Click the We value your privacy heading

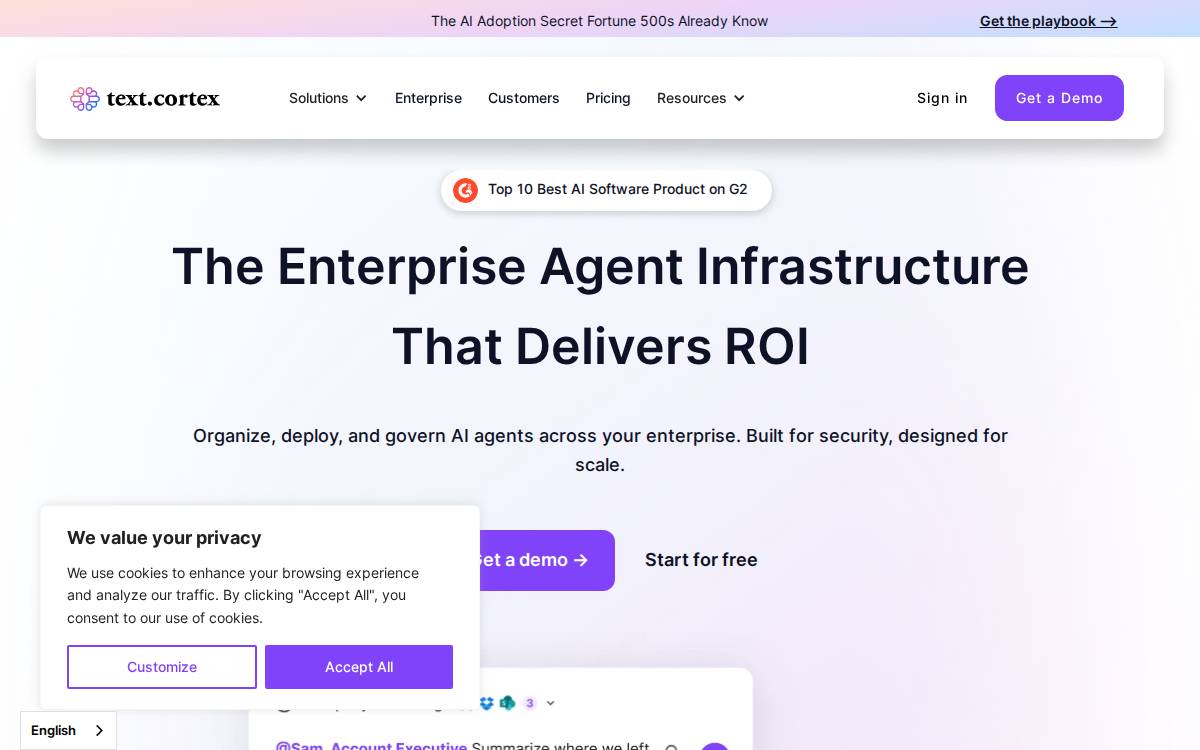point(164,538)
